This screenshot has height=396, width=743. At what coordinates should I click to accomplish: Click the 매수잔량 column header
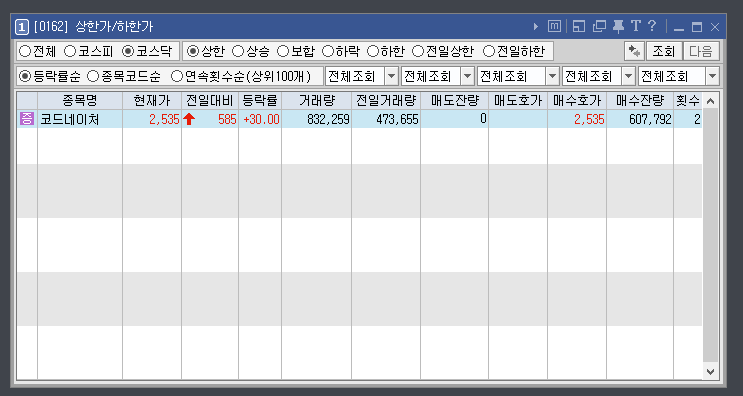pos(640,100)
